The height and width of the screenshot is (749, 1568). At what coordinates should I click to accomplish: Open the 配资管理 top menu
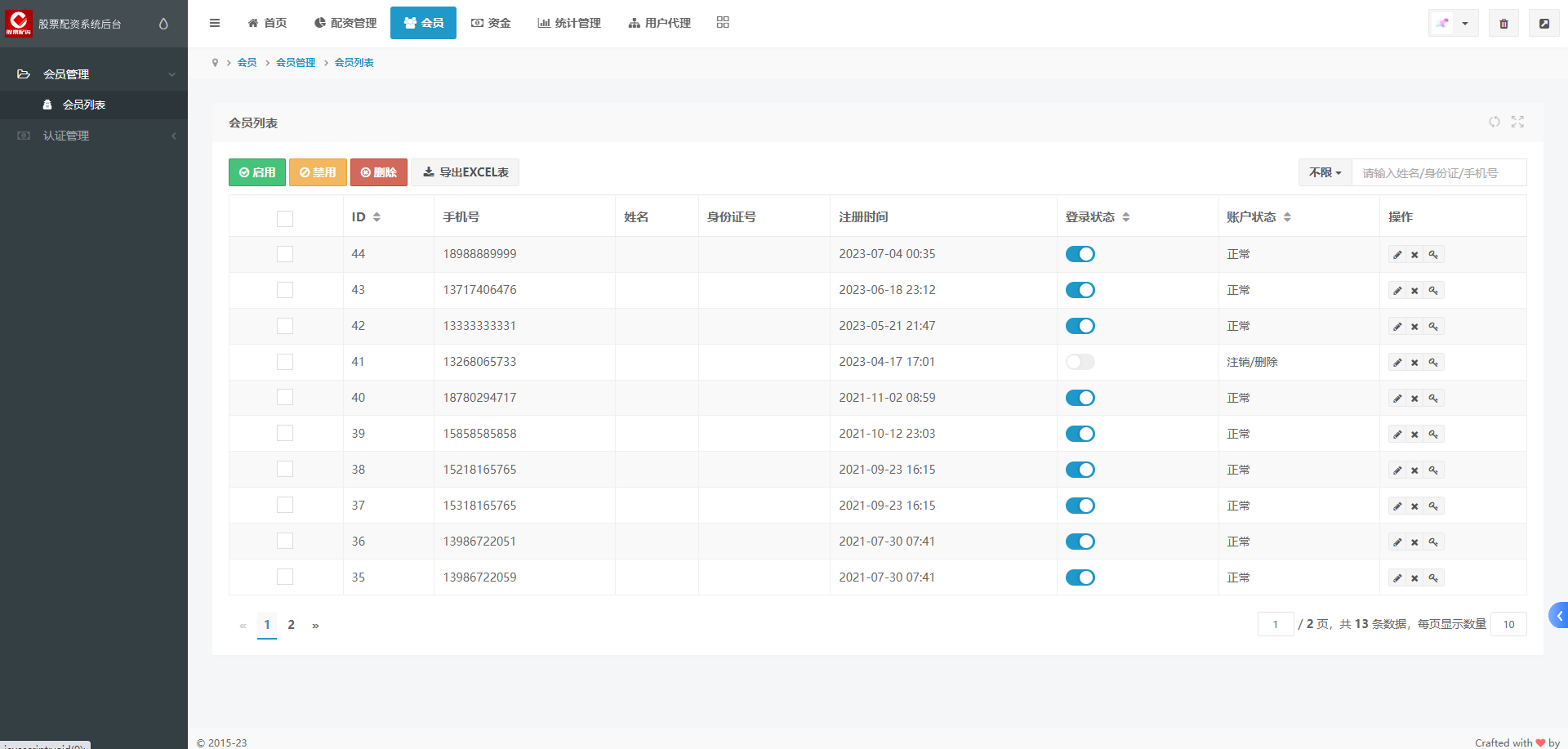[x=345, y=23]
